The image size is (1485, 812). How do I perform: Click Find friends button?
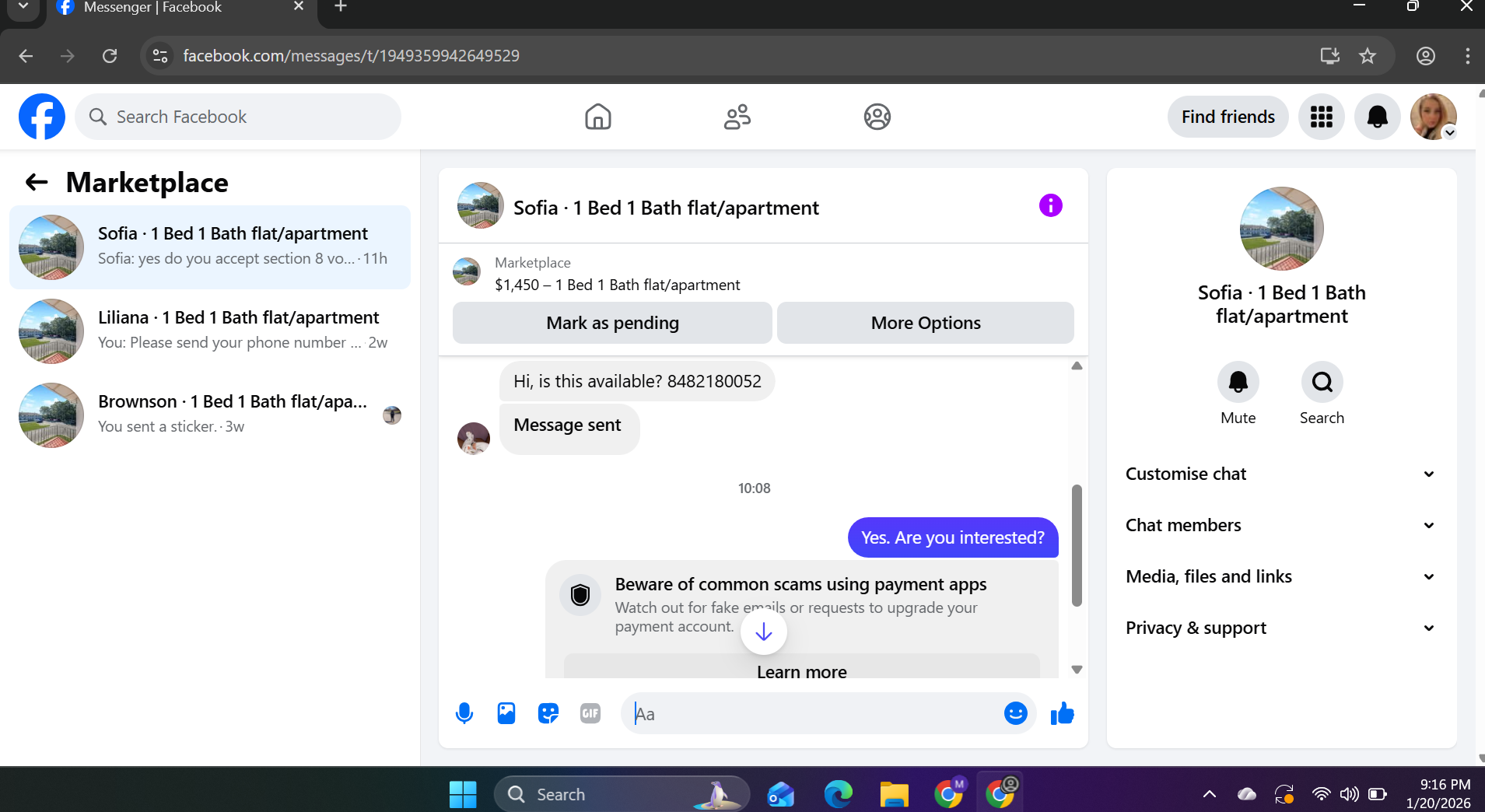coord(1228,117)
